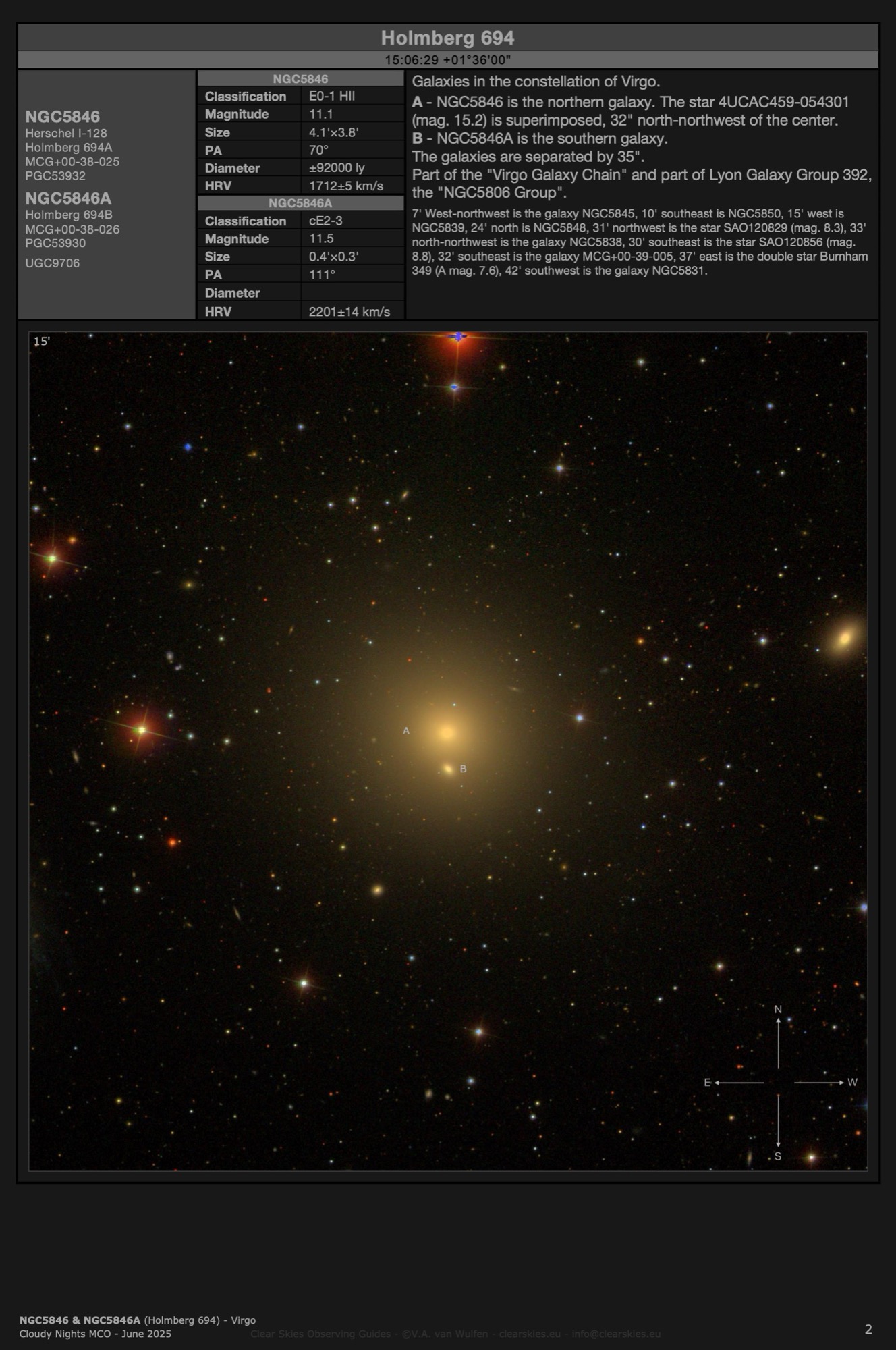Select the MCG+00-38-025 designation
The image size is (896, 1350).
click(x=72, y=162)
